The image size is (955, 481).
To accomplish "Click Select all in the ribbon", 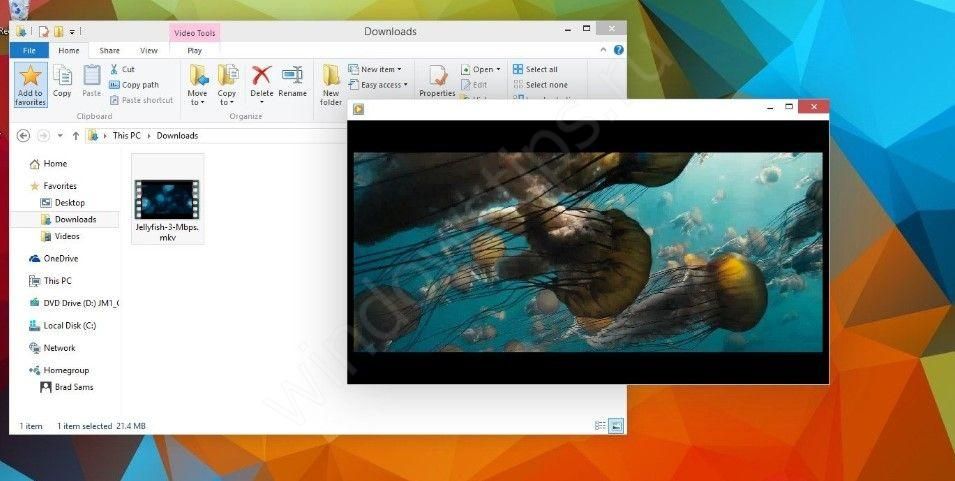I will coord(535,69).
